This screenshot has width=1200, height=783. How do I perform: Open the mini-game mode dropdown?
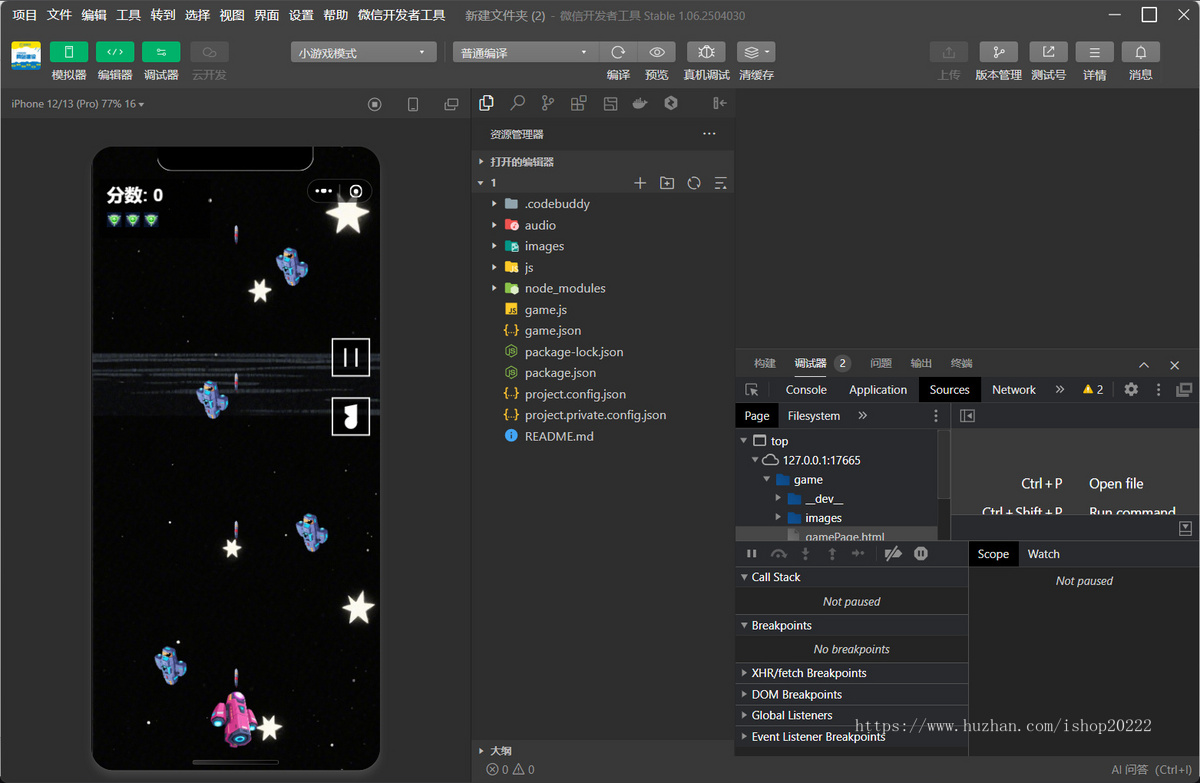pos(364,53)
